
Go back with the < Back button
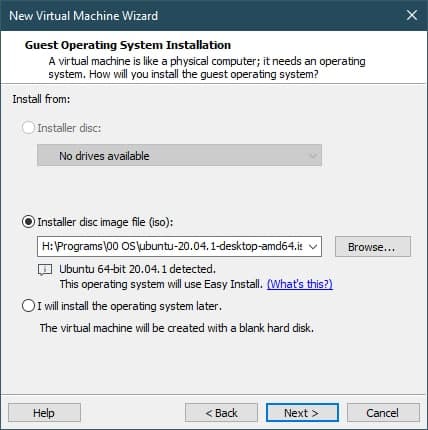(x=221, y=413)
